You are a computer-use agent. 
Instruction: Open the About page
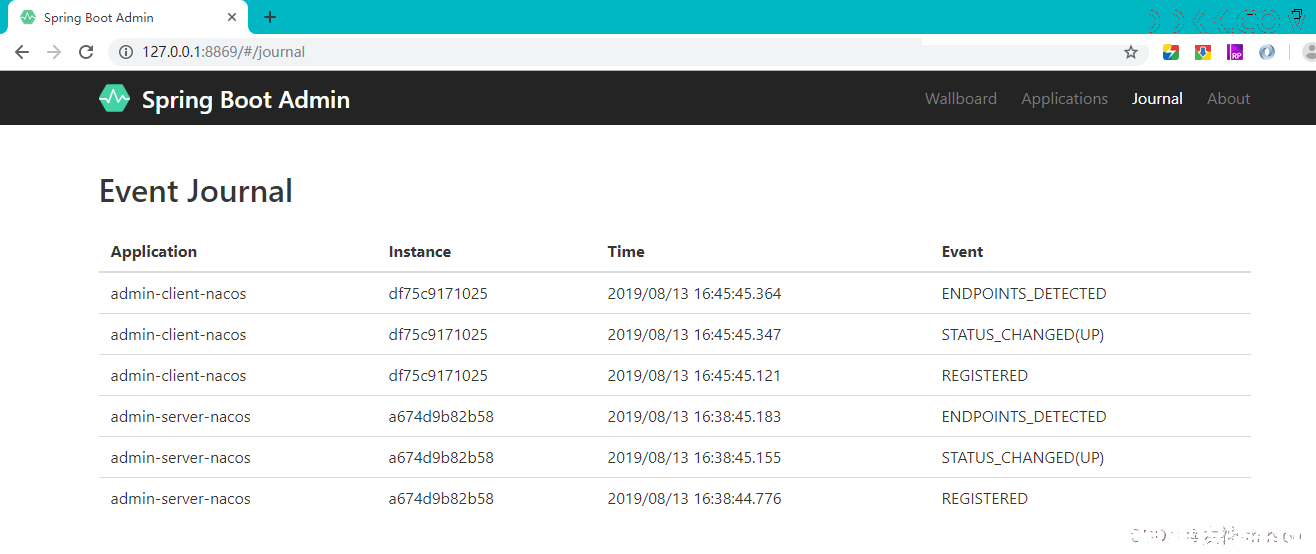[x=1228, y=98]
